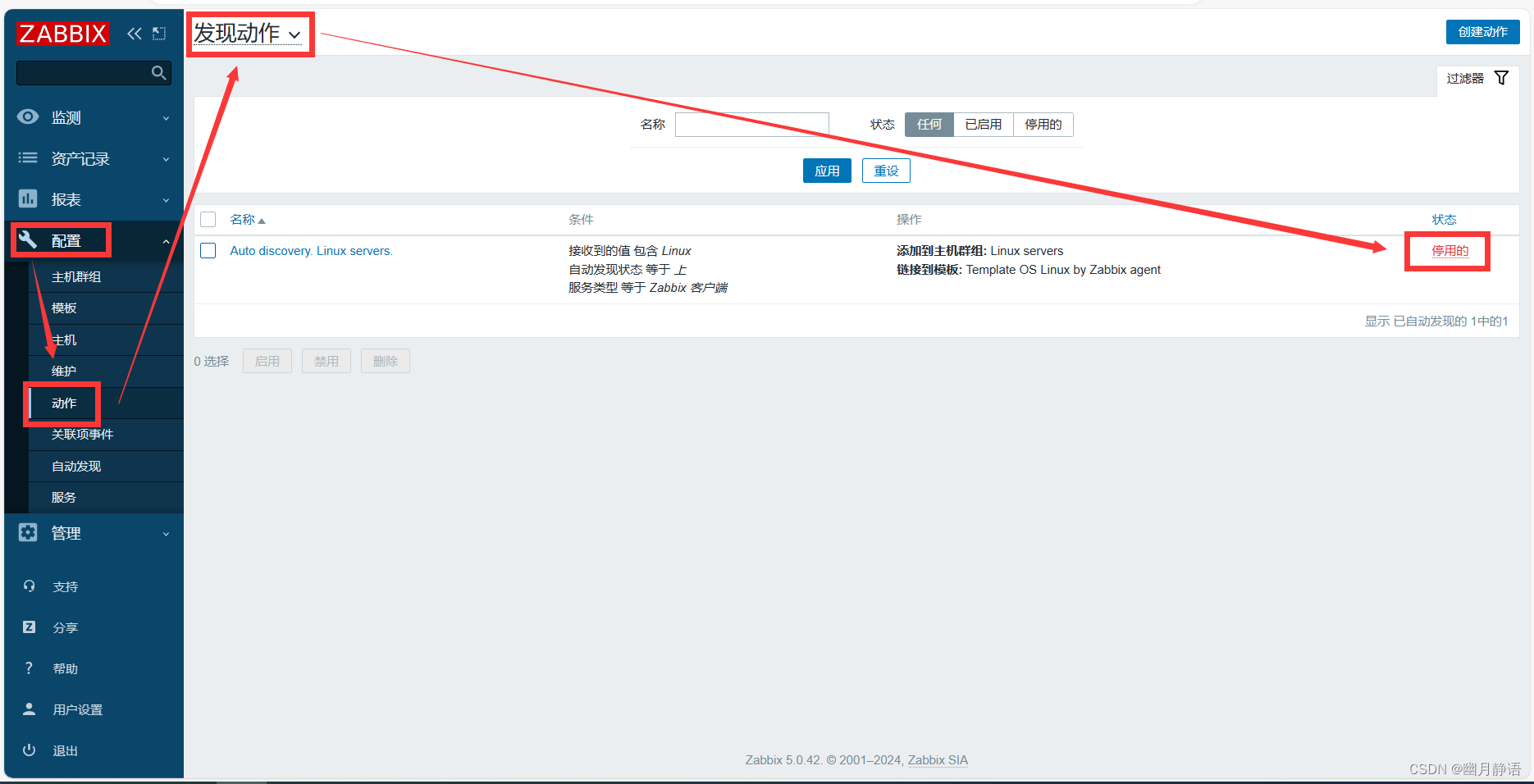This screenshot has height=784, width=1534.
Task: Click the wrench icon for 配置
Action: (28, 239)
